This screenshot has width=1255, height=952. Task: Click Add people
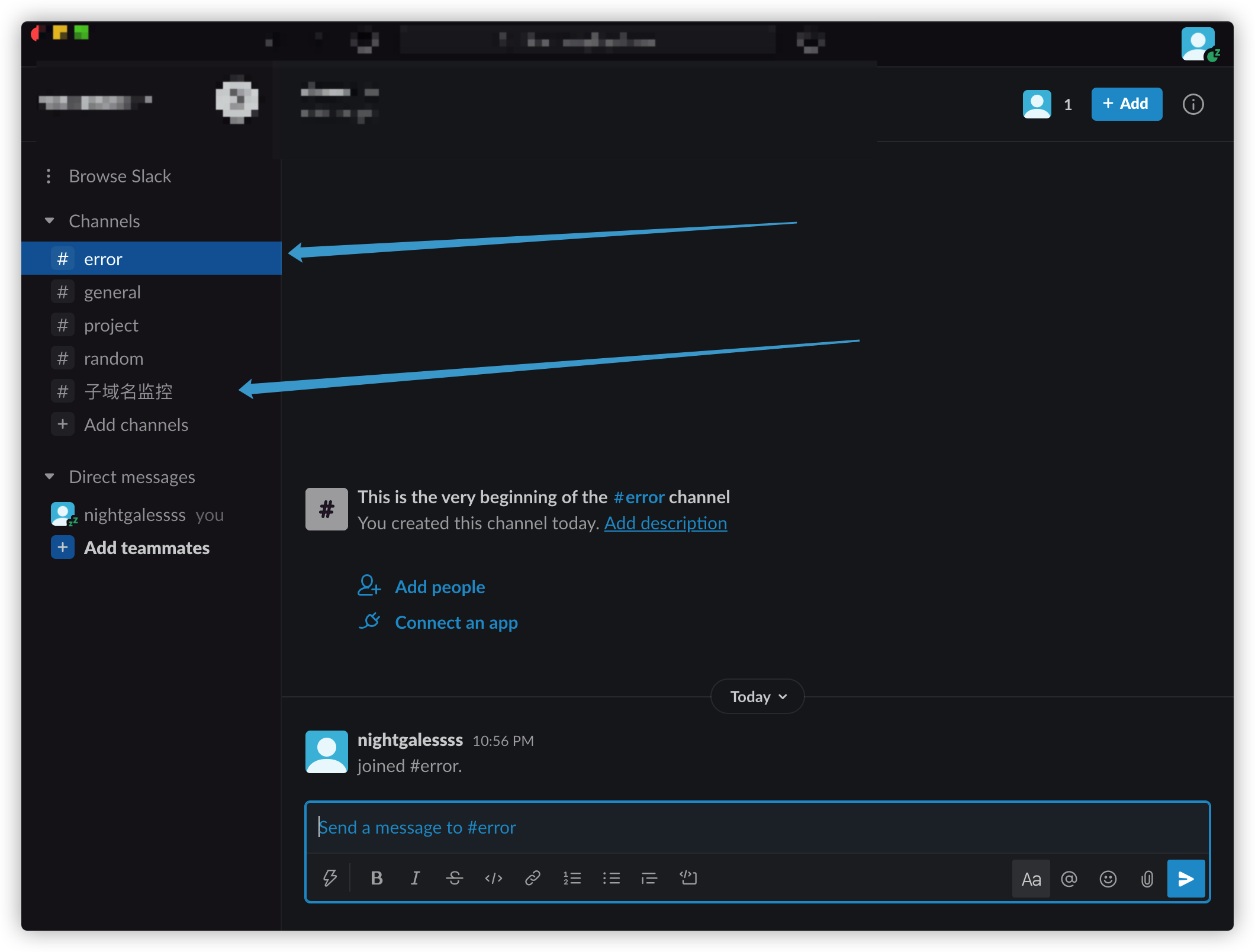[x=440, y=587]
